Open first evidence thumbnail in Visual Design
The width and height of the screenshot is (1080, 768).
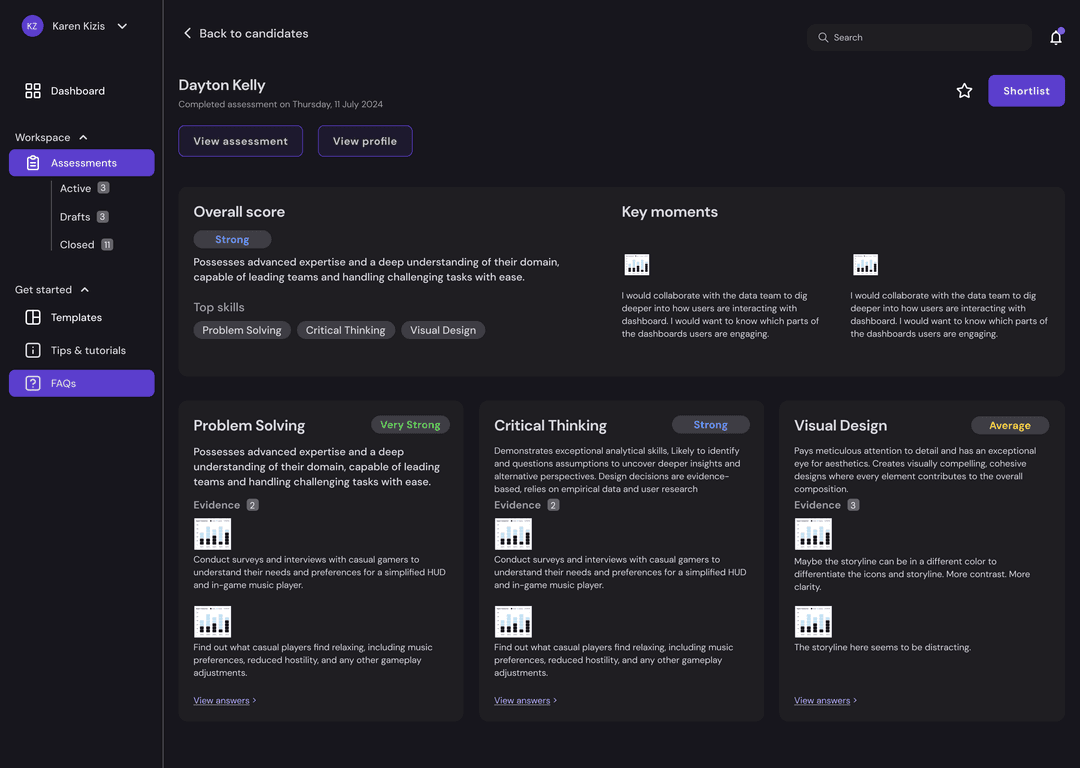813,534
